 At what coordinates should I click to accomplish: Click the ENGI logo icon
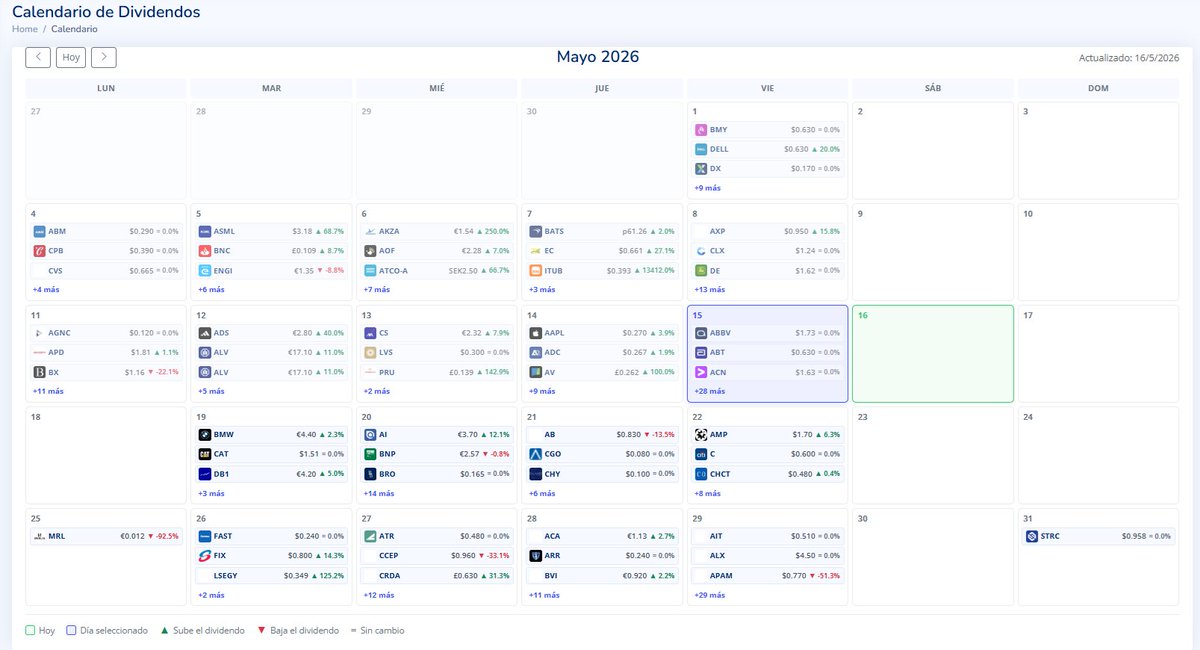pos(205,270)
